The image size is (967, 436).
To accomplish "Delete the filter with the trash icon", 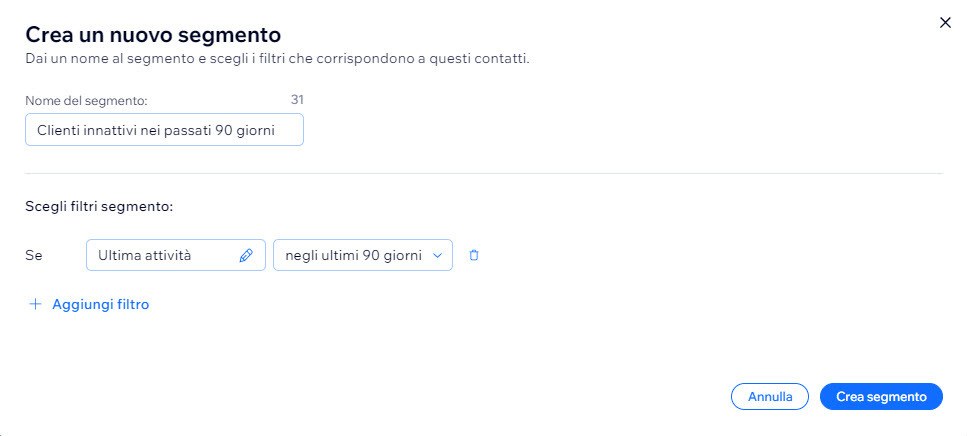I will (x=474, y=255).
